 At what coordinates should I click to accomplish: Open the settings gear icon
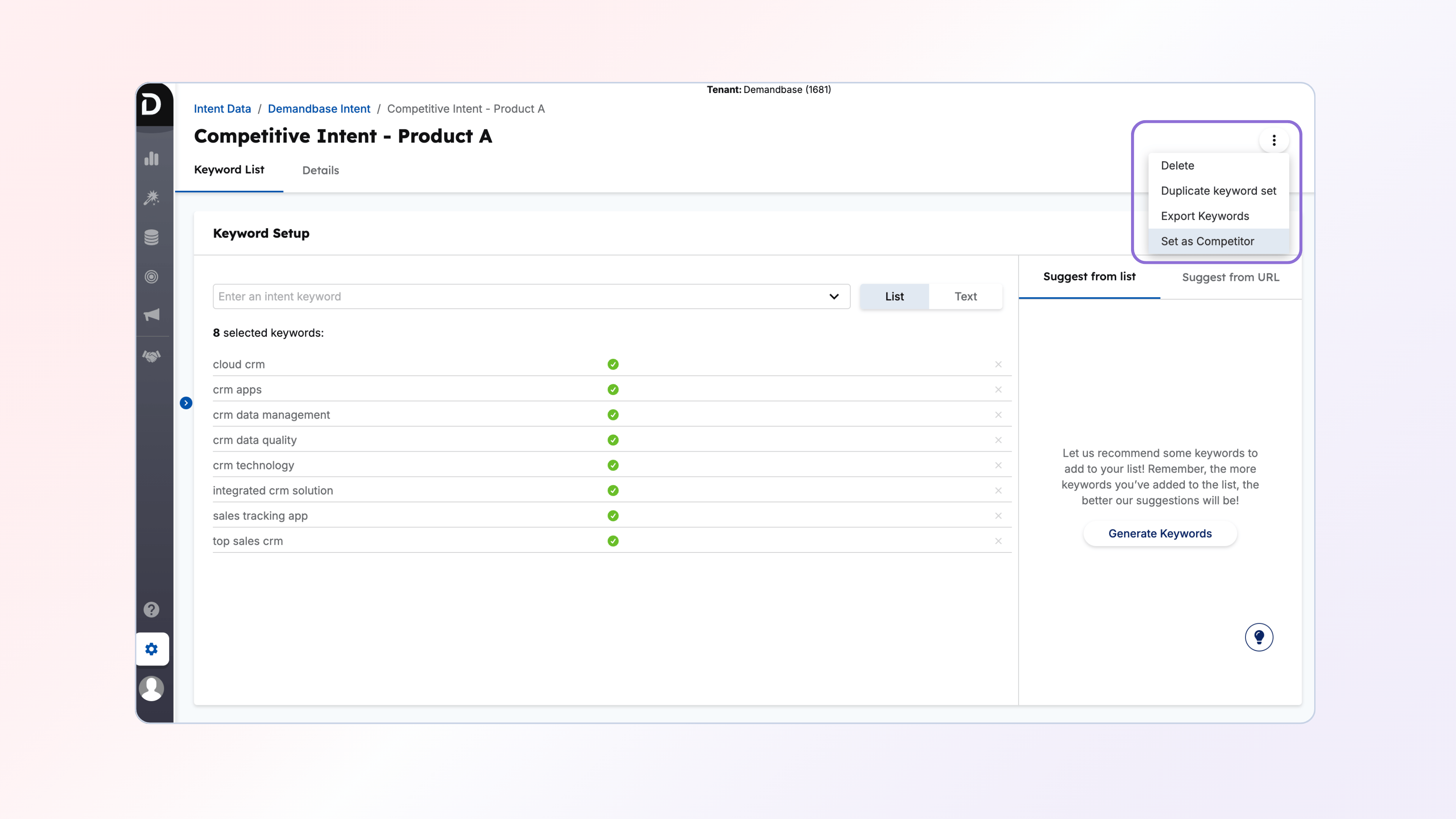point(152,649)
